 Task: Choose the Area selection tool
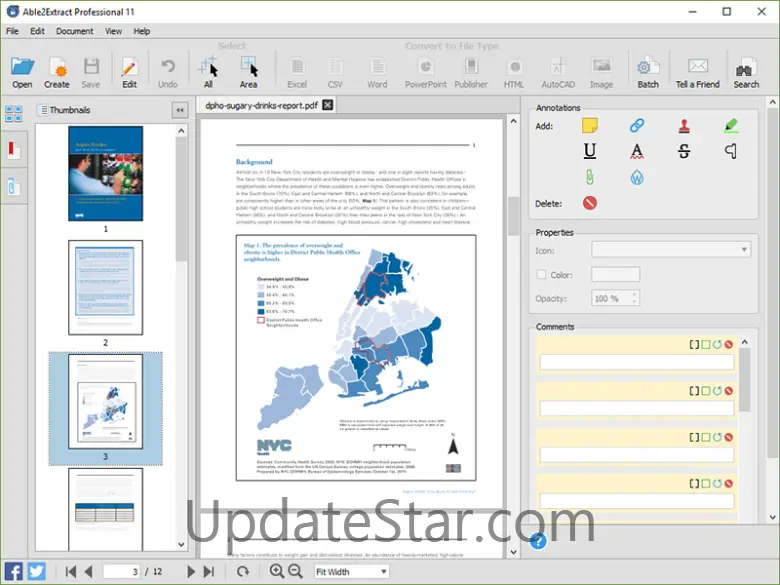248,73
